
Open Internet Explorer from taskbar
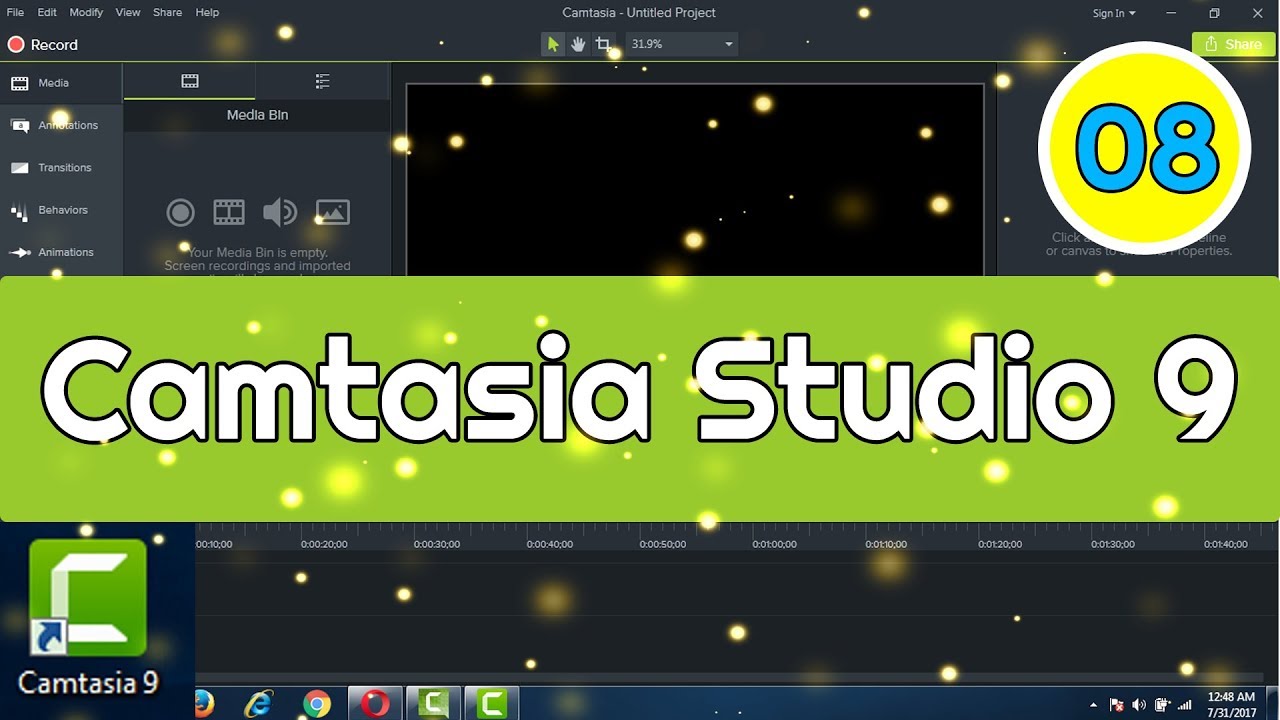pos(260,704)
